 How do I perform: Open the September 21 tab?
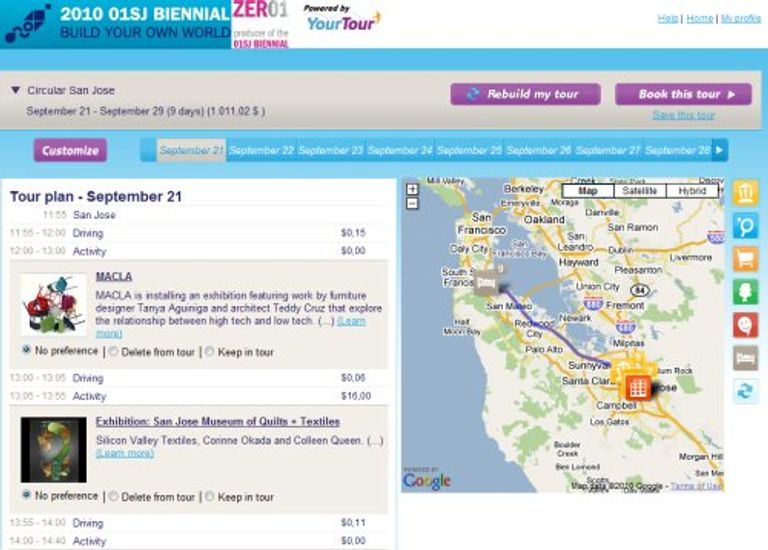191,150
